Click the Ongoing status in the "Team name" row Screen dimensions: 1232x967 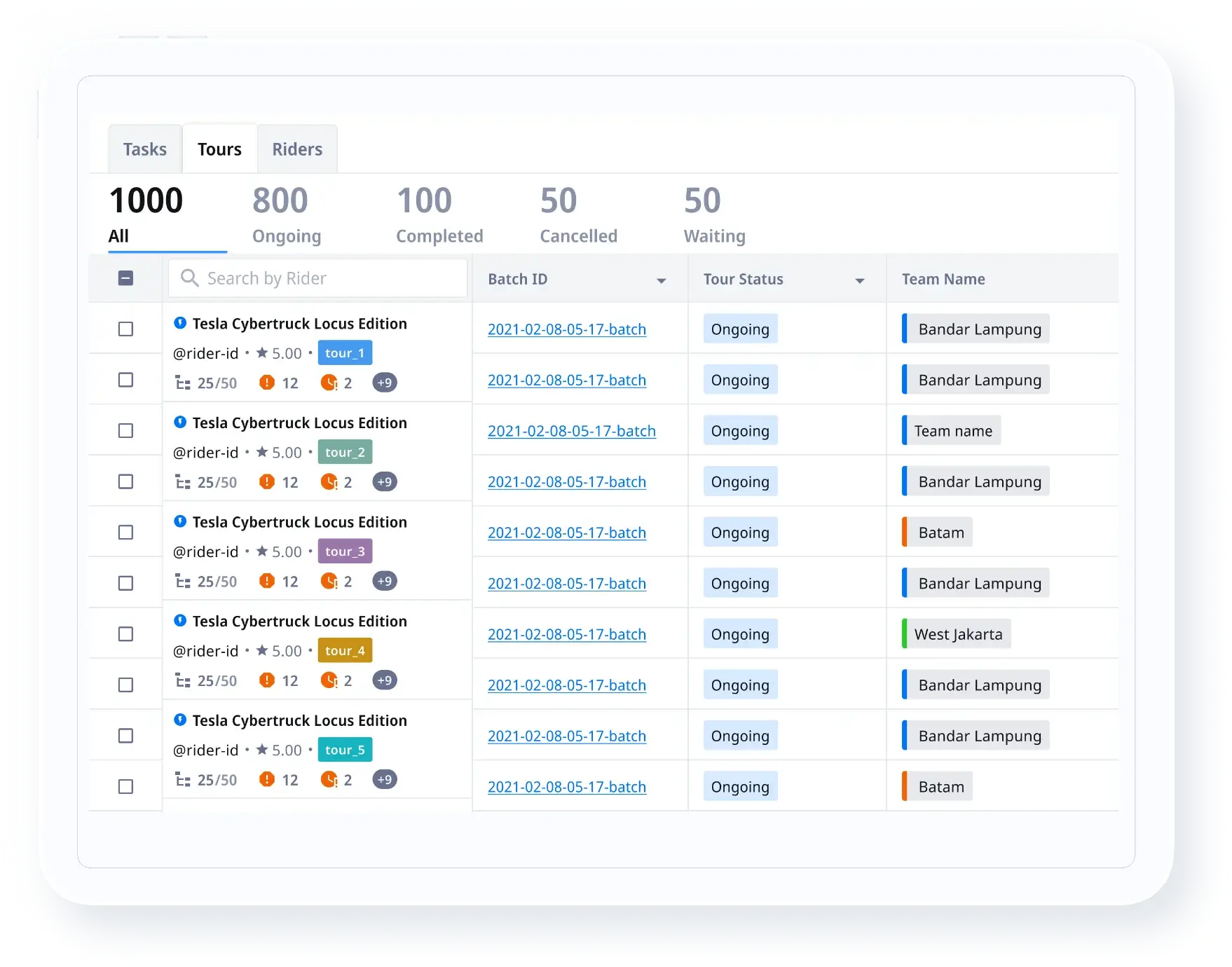pos(740,431)
